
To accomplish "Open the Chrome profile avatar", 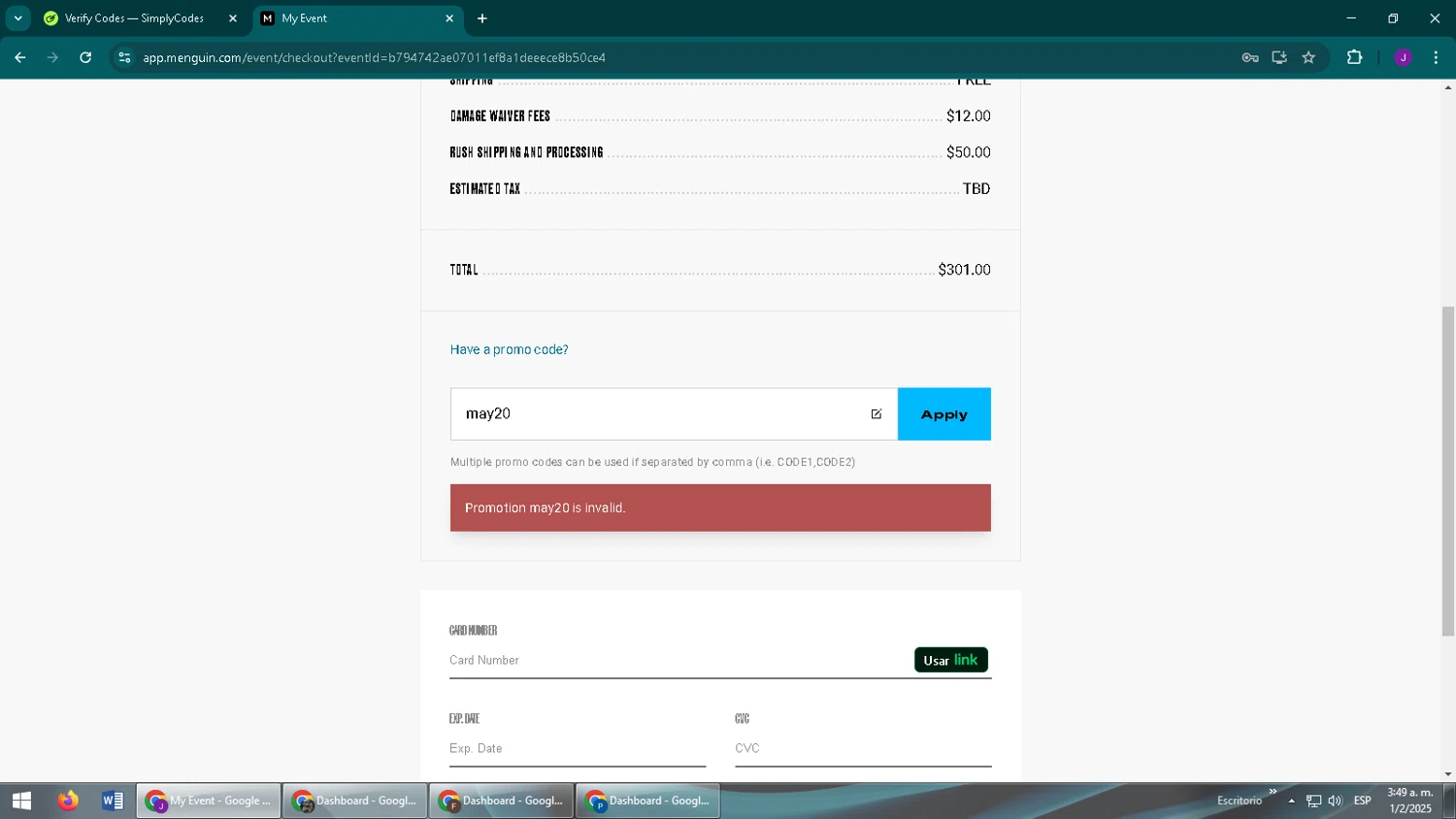I will tap(1403, 57).
